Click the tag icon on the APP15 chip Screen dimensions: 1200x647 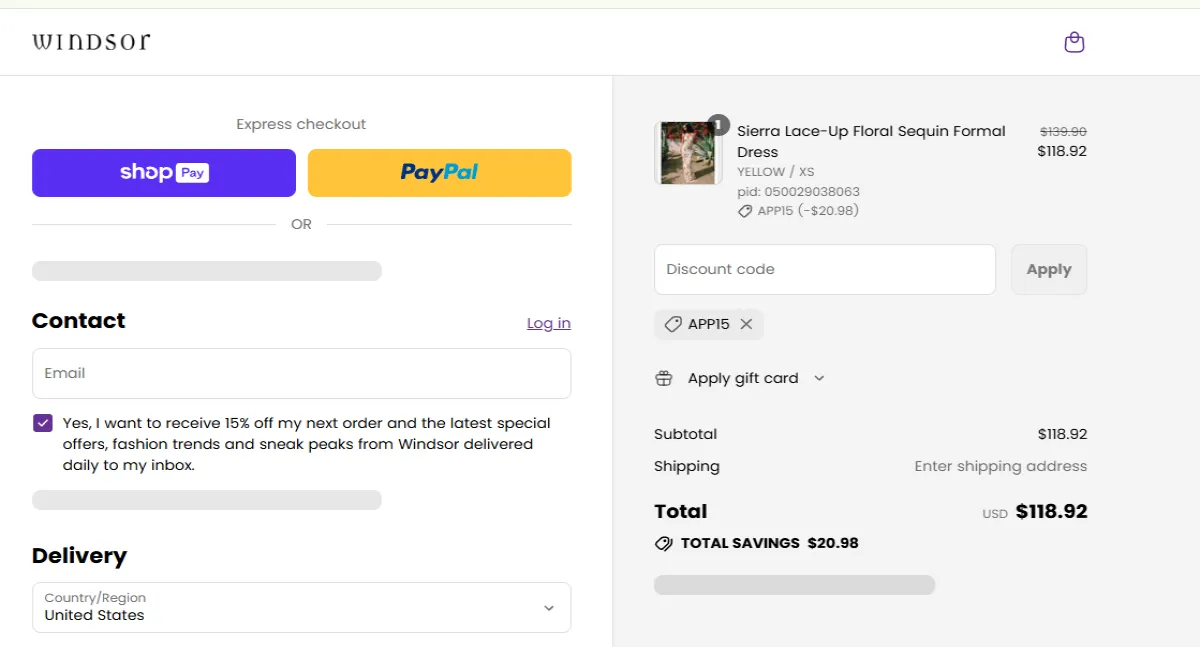tap(672, 324)
